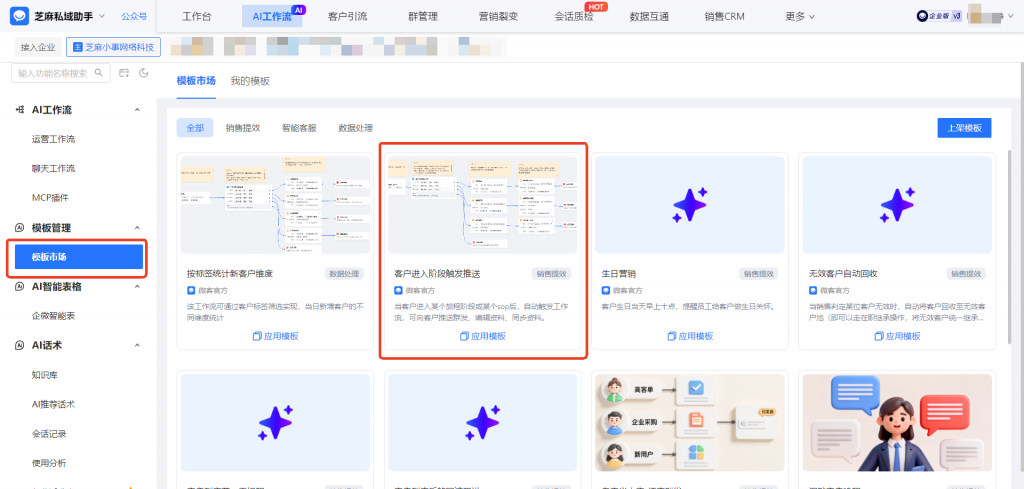The height and width of the screenshot is (489, 1024).
Task: Click the AI badge on AI工作流 tab
Action: [x=298, y=10]
